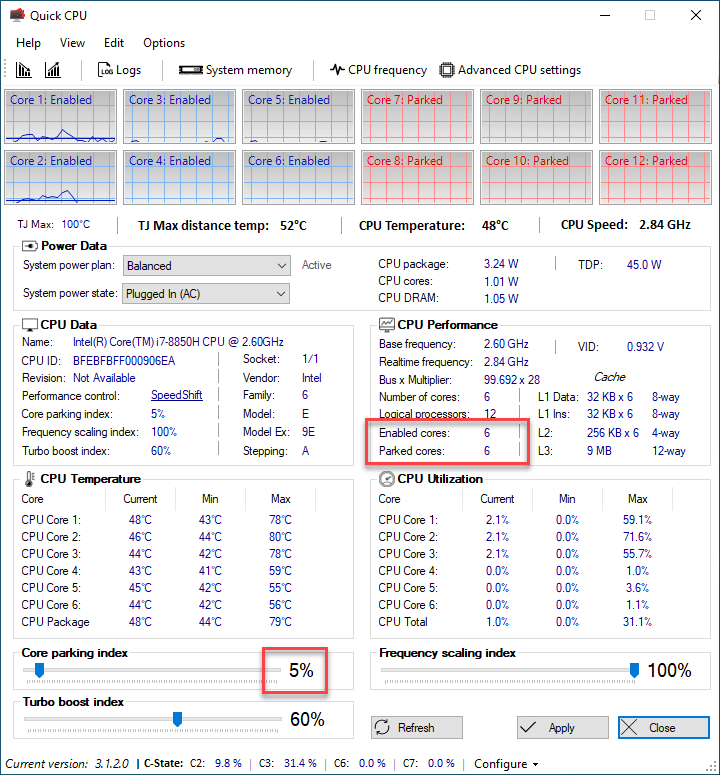Show the CPU frequency chart
Image resolution: width=720 pixels, height=775 pixels.
[x=378, y=70]
